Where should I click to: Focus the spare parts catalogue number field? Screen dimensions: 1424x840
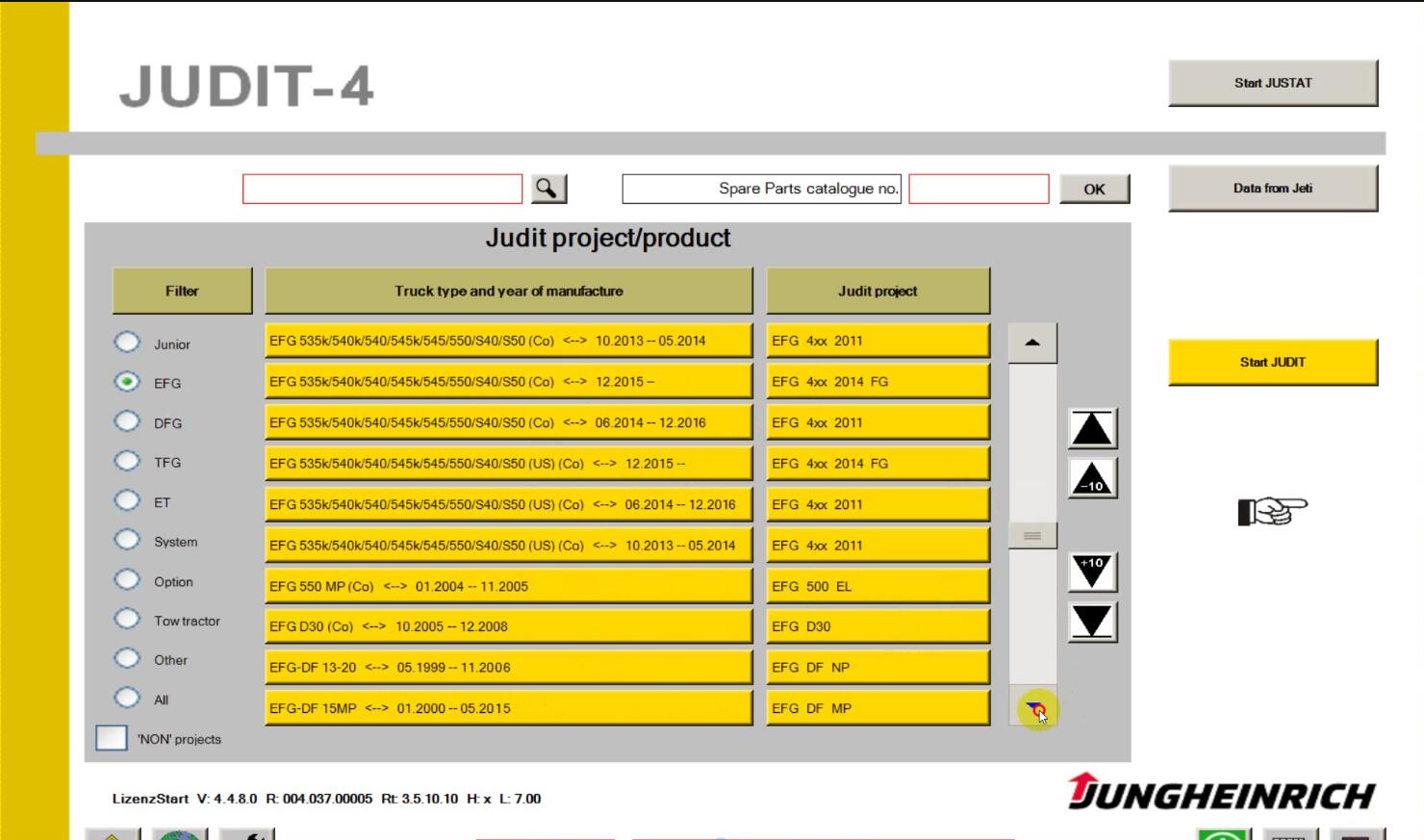(x=979, y=189)
